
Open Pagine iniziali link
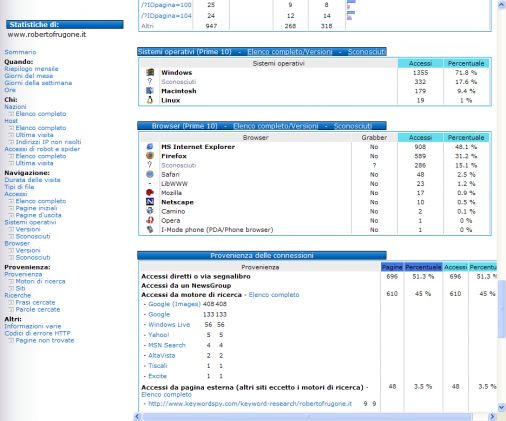pyautogui.click(x=36, y=208)
